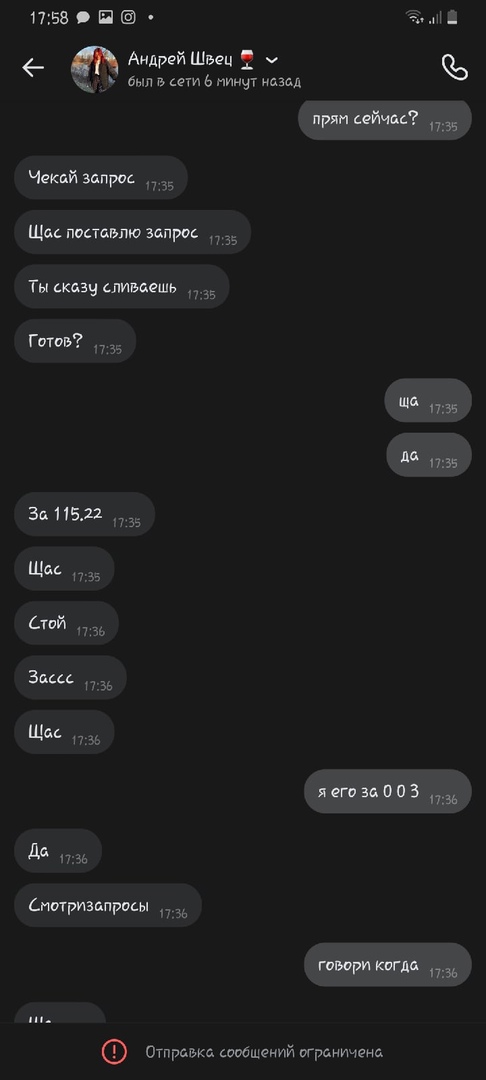The image size is (486, 1080).
Task: Tap the red warning exclamation icon
Action: coord(114,1052)
